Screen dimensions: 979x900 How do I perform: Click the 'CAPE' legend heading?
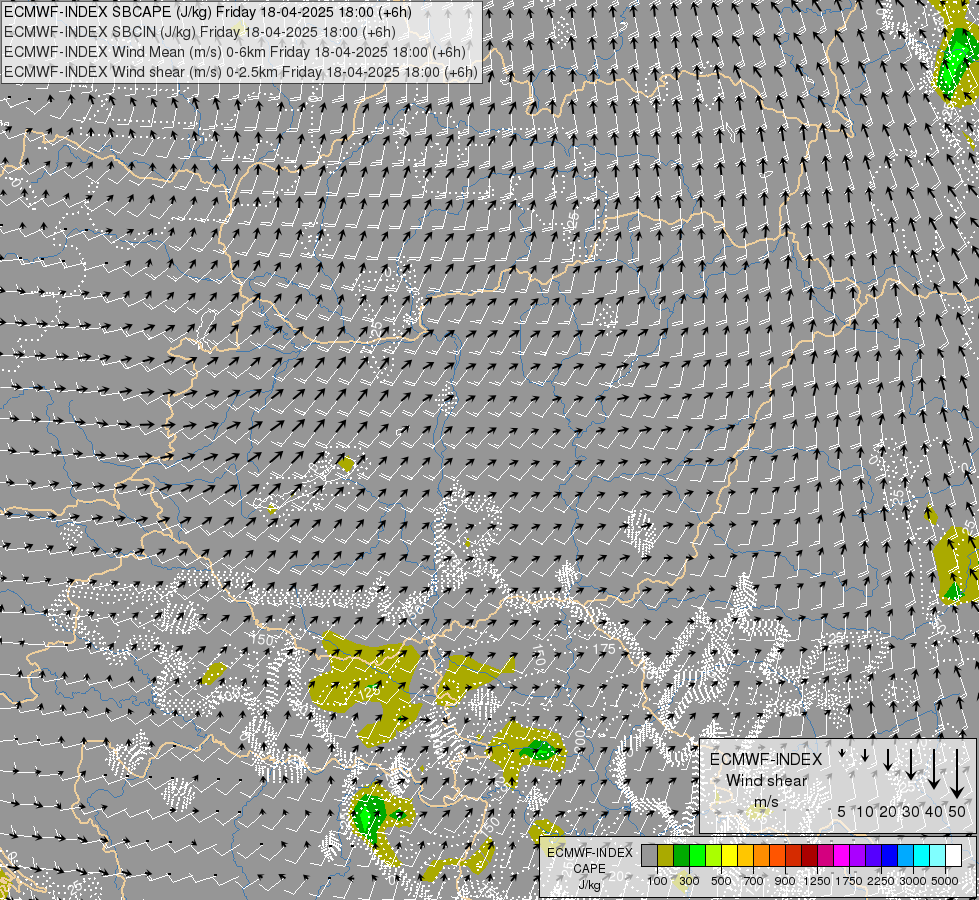point(589,869)
